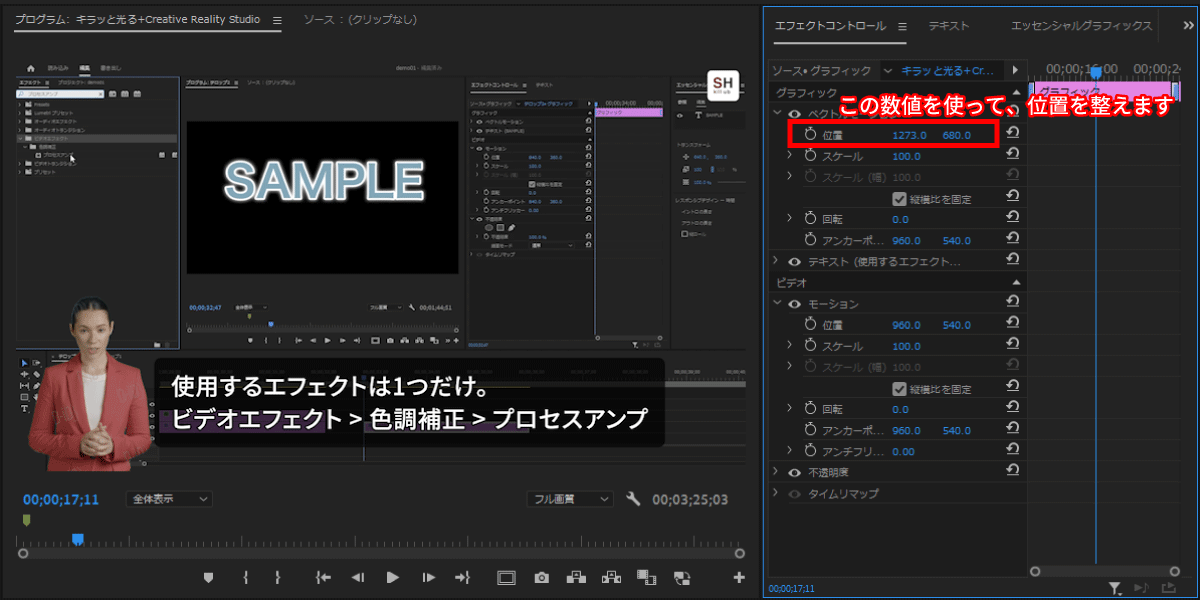This screenshot has width=1200, height=600.
Task: Step forward one frame
Action: 428,577
